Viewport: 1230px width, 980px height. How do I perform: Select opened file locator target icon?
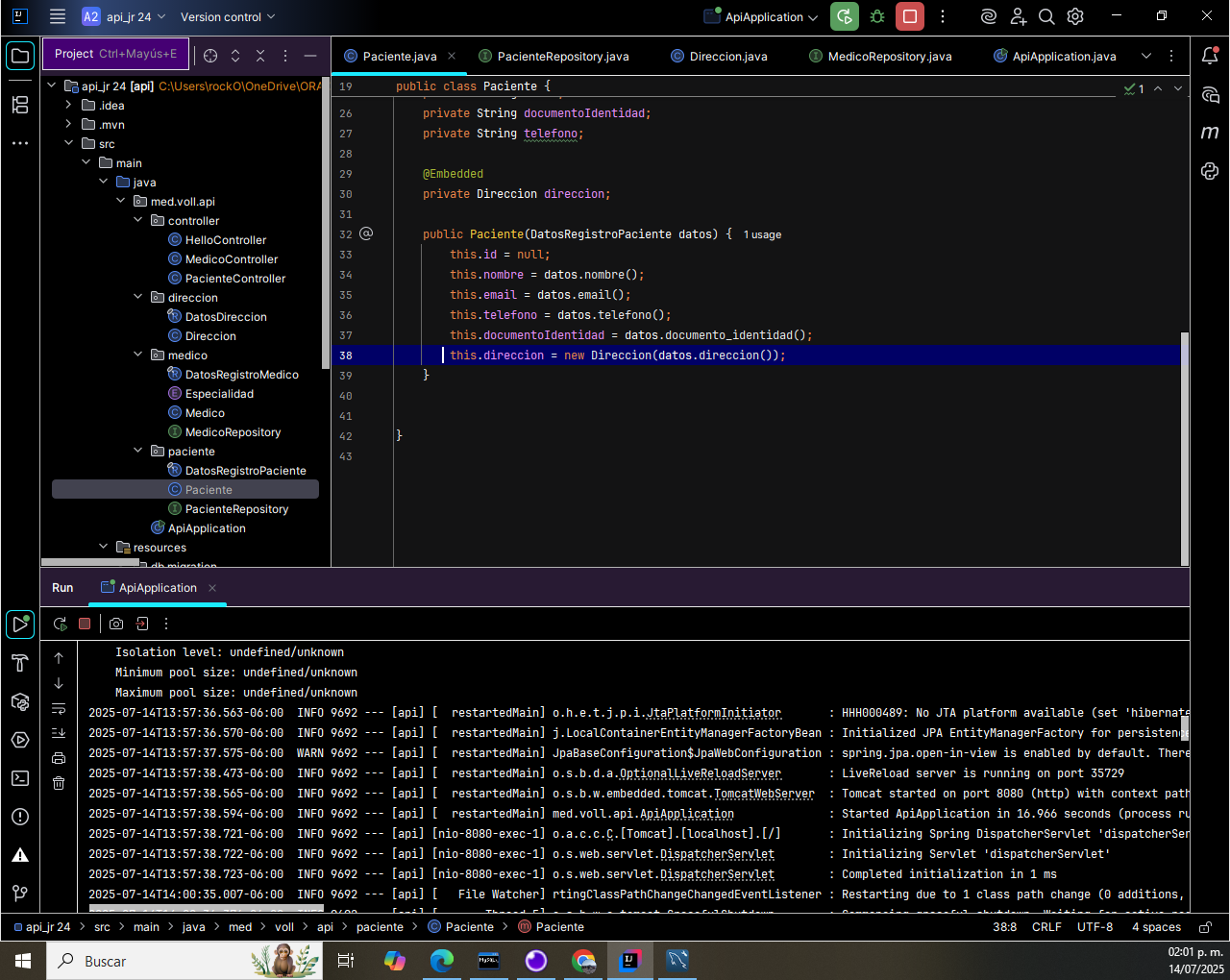pyautogui.click(x=210, y=56)
